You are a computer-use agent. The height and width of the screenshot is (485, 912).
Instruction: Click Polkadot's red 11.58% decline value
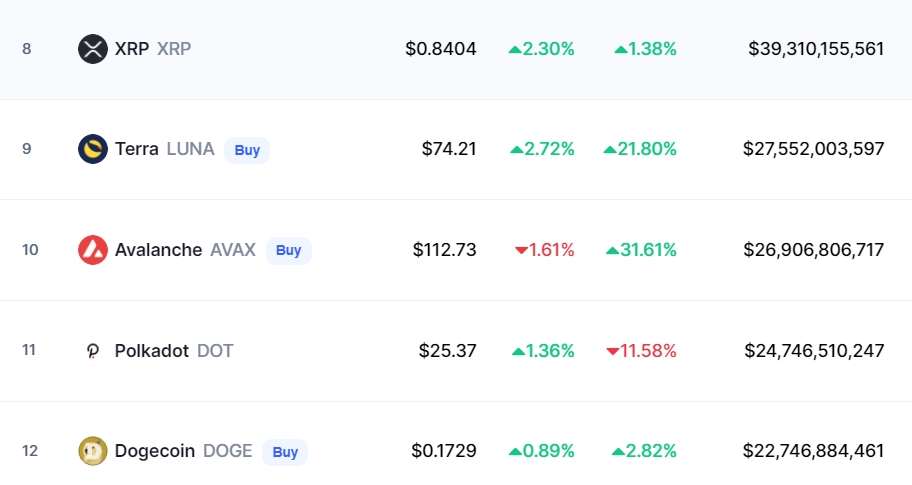tap(641, 351)
